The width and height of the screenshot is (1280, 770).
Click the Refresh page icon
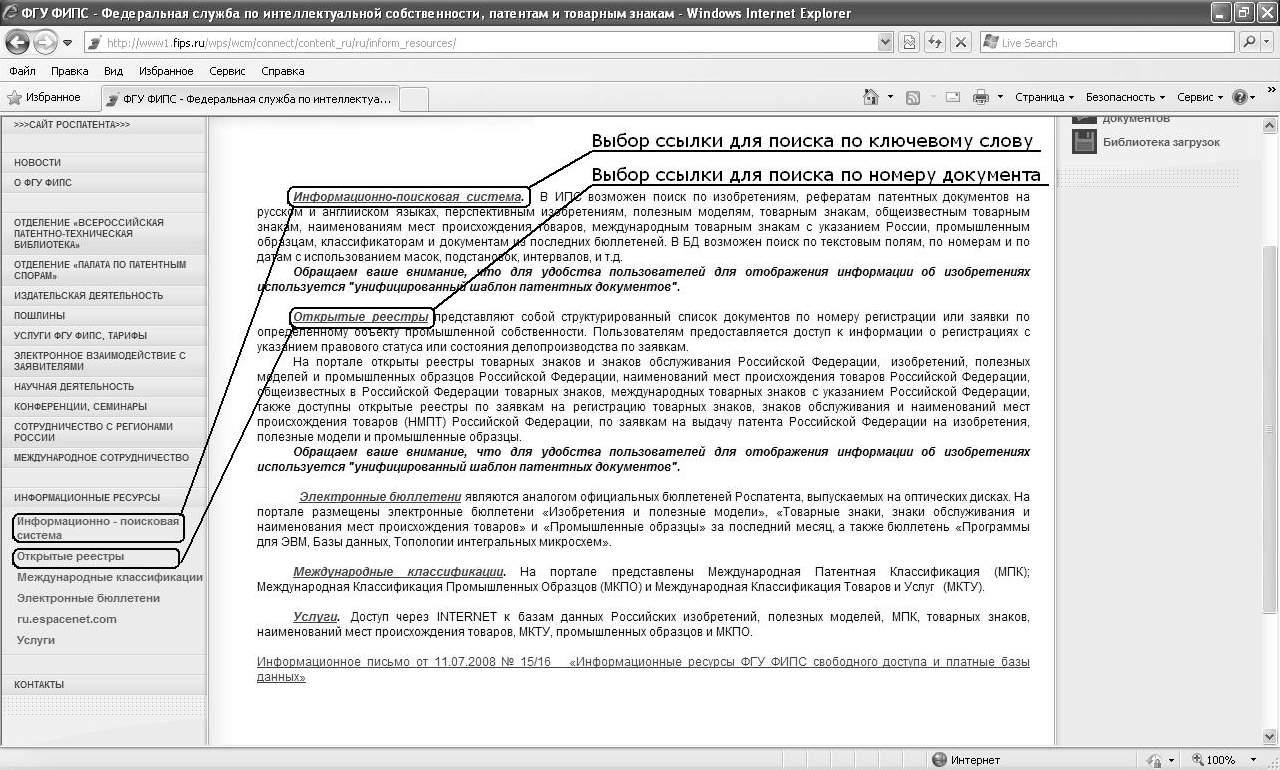[935, 42]
